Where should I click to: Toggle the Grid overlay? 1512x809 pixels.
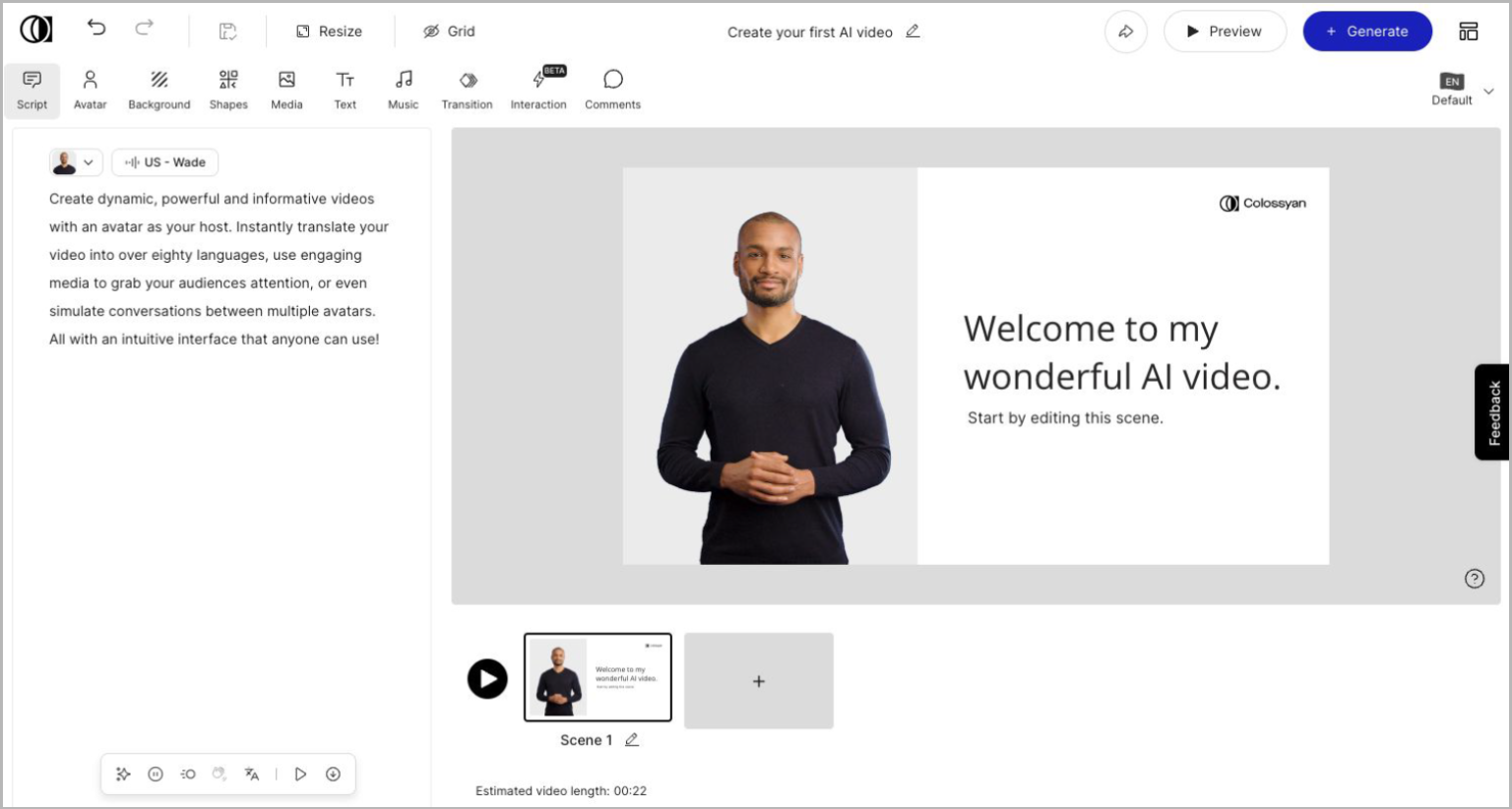(449, 31)
